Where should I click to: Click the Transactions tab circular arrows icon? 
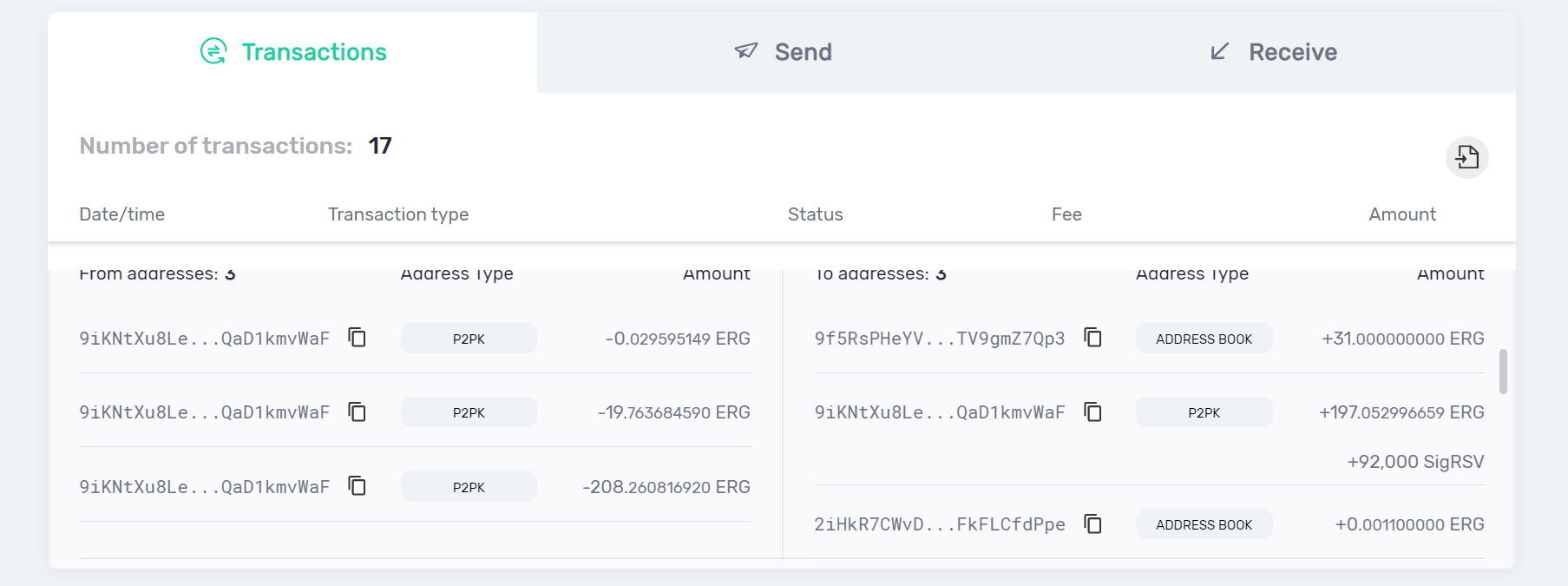[x=213, y=51]
